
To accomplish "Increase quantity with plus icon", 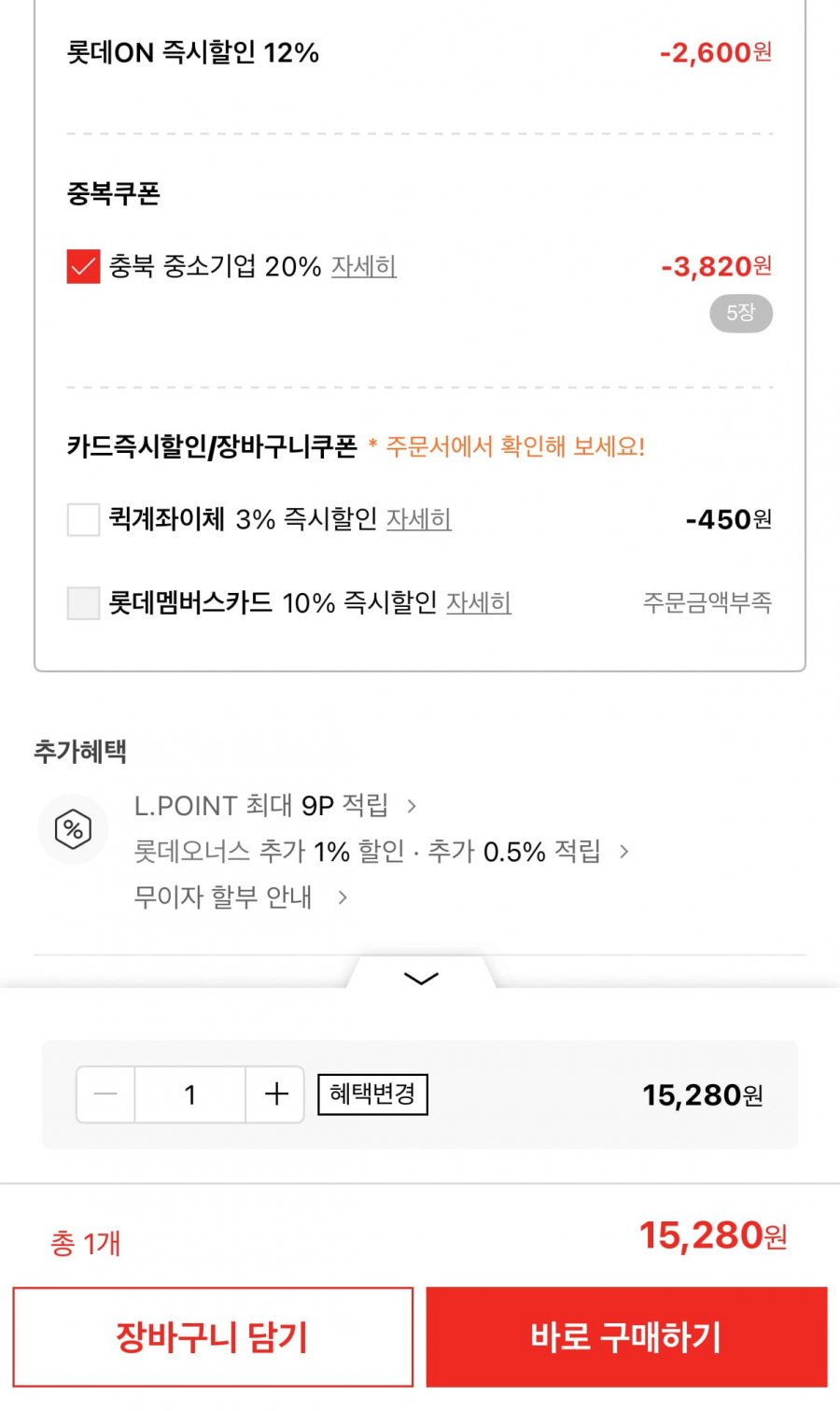I will tap(275, 1094).
